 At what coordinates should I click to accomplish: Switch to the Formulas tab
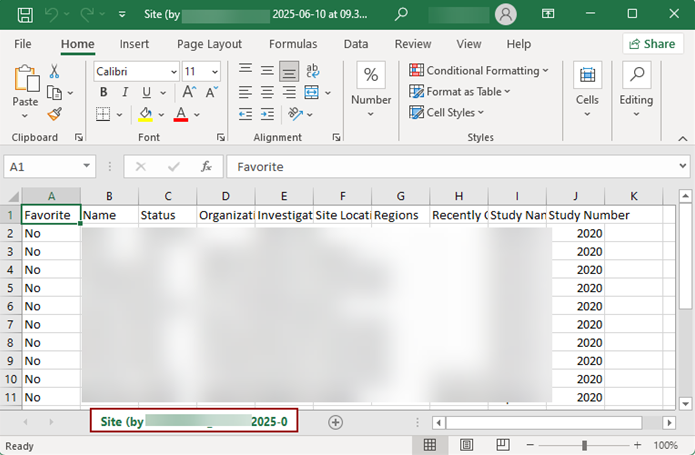click(x=293, y=44)
